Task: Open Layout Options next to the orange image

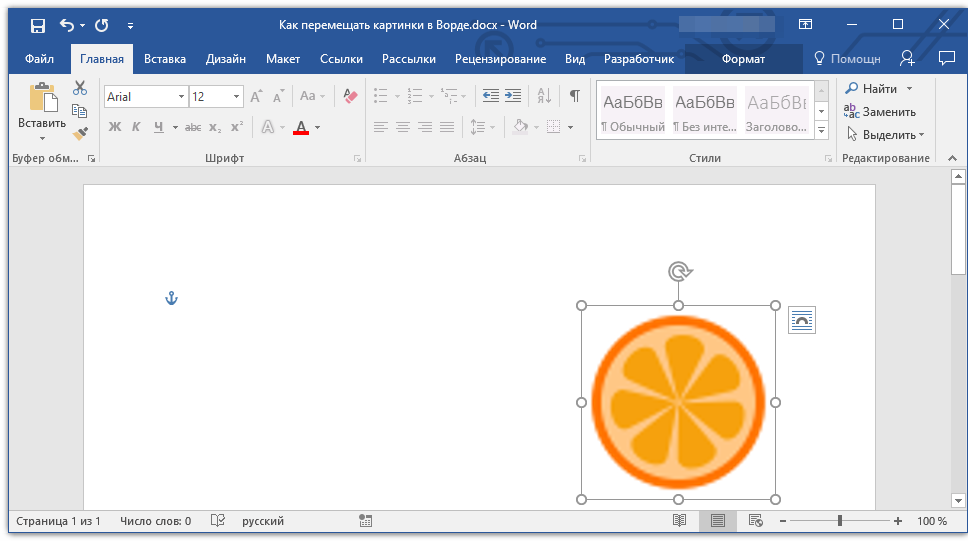Action: [801, 321]
